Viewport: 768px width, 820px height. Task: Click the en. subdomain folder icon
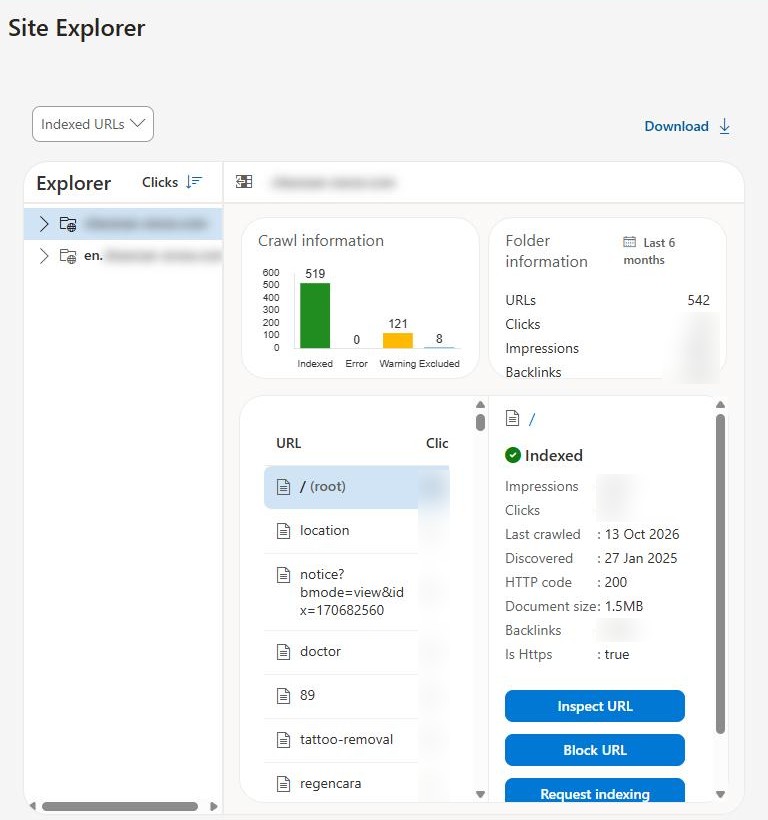68,256
